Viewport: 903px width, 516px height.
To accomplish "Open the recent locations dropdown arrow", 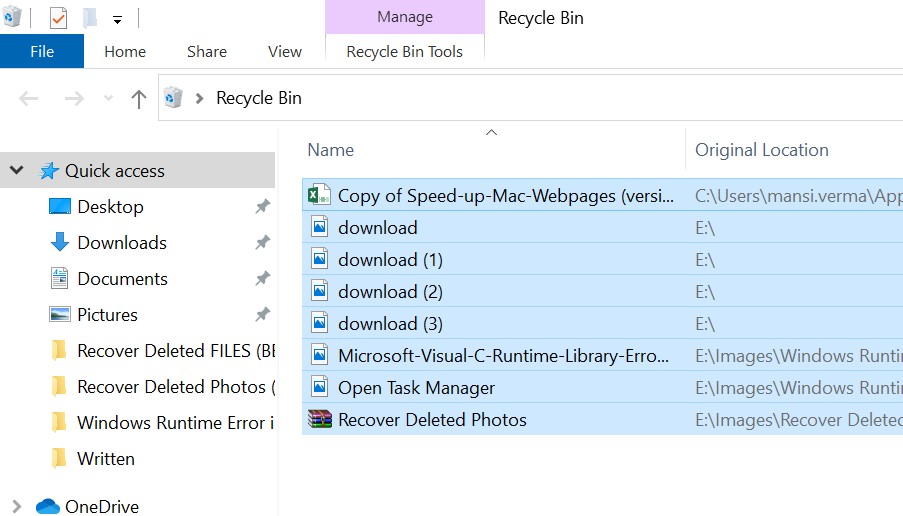I will (x=108, y=98).
